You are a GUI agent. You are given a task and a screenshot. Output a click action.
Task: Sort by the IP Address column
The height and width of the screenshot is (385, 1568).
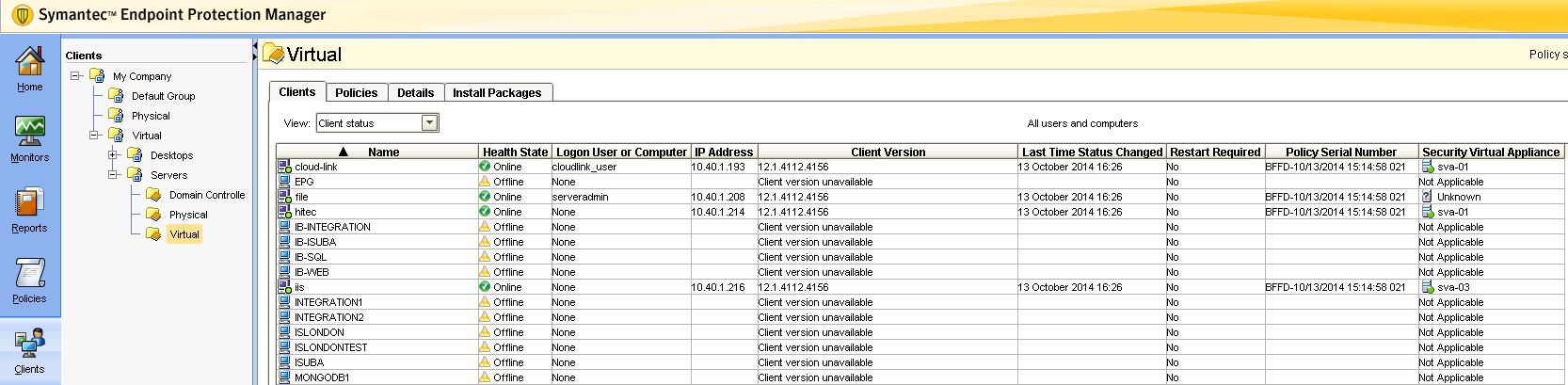click(x=724, y=152)
